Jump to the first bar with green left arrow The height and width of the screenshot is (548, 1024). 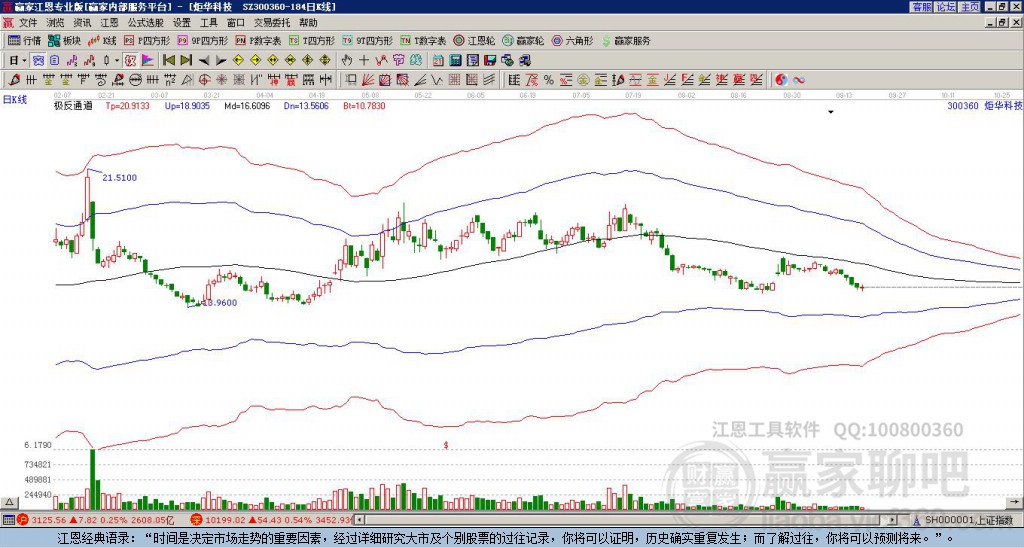[168, 60]
